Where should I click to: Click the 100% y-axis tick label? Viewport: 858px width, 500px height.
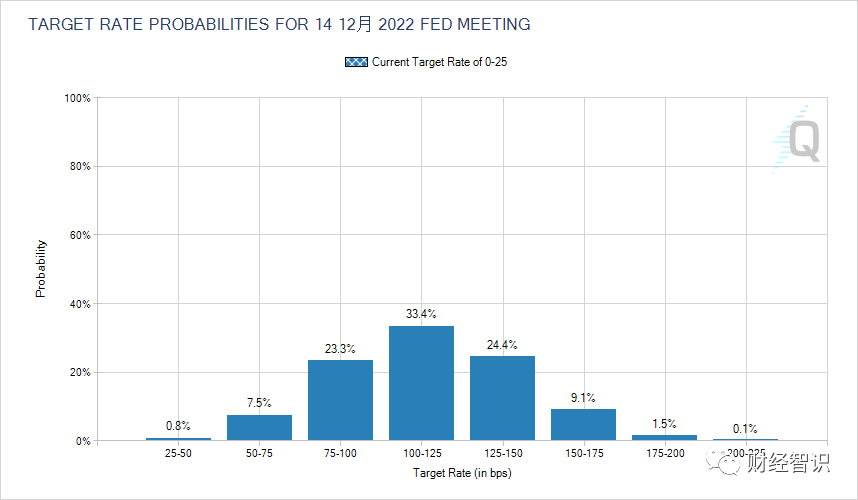[x=77, y=98]
